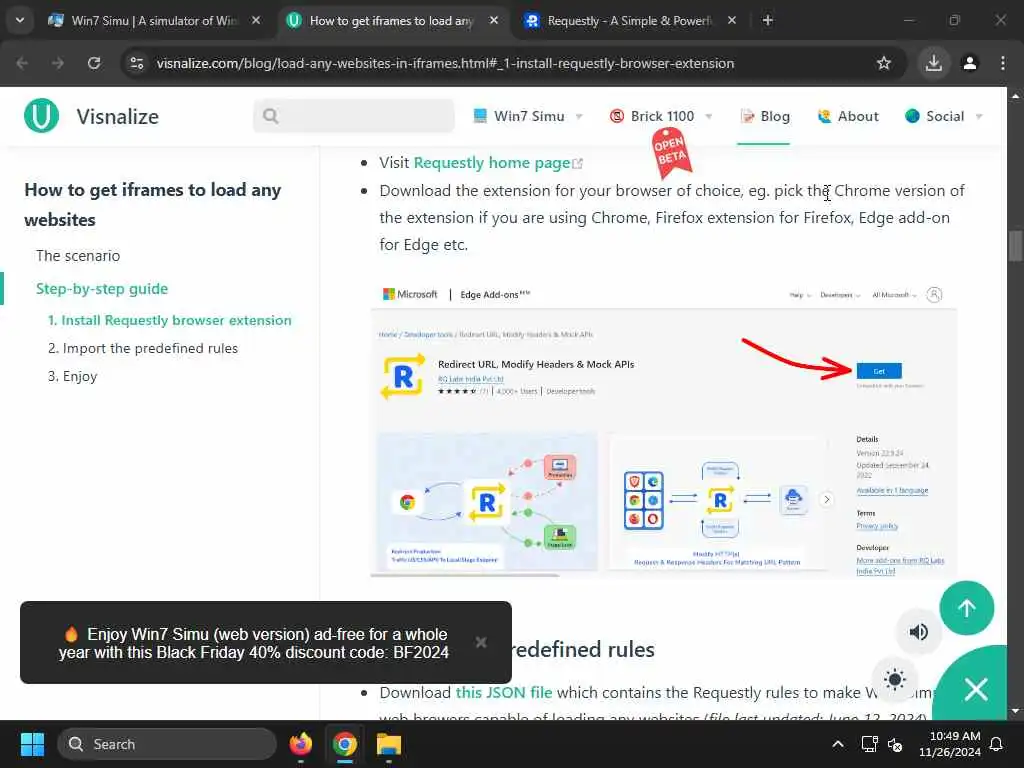Click the Chrome forward arrow
Image resolution: width=1024 pixels, height=768 pixels.
pos(57,63)
